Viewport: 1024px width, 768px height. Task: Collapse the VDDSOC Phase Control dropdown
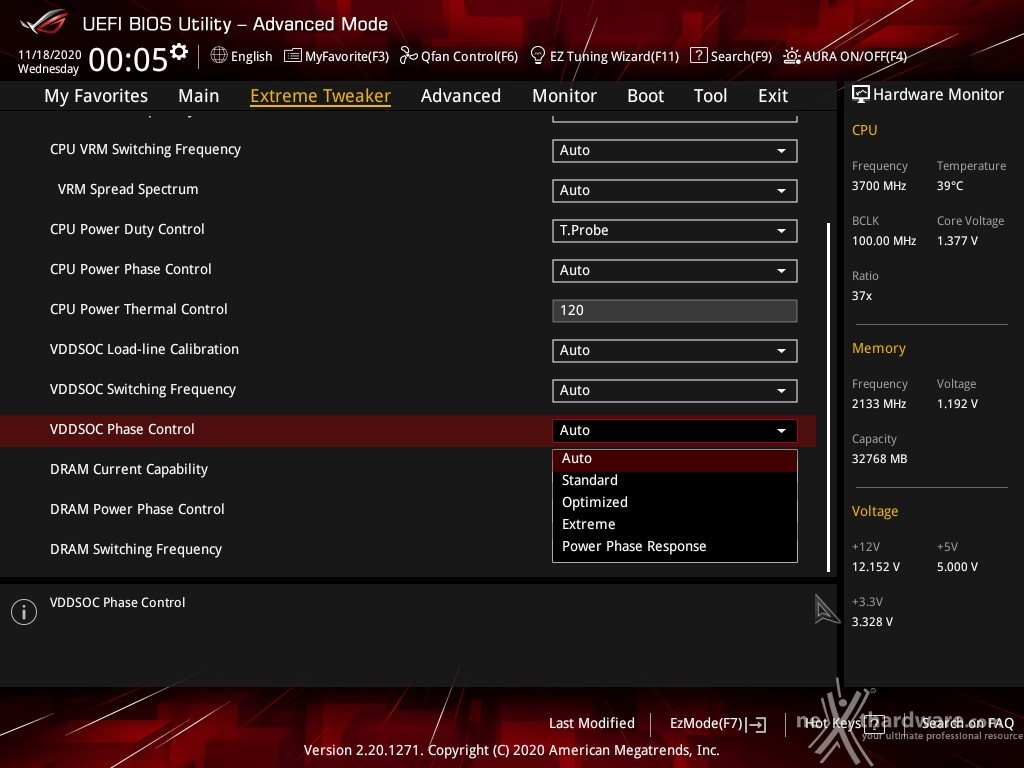tap(675, 430)
